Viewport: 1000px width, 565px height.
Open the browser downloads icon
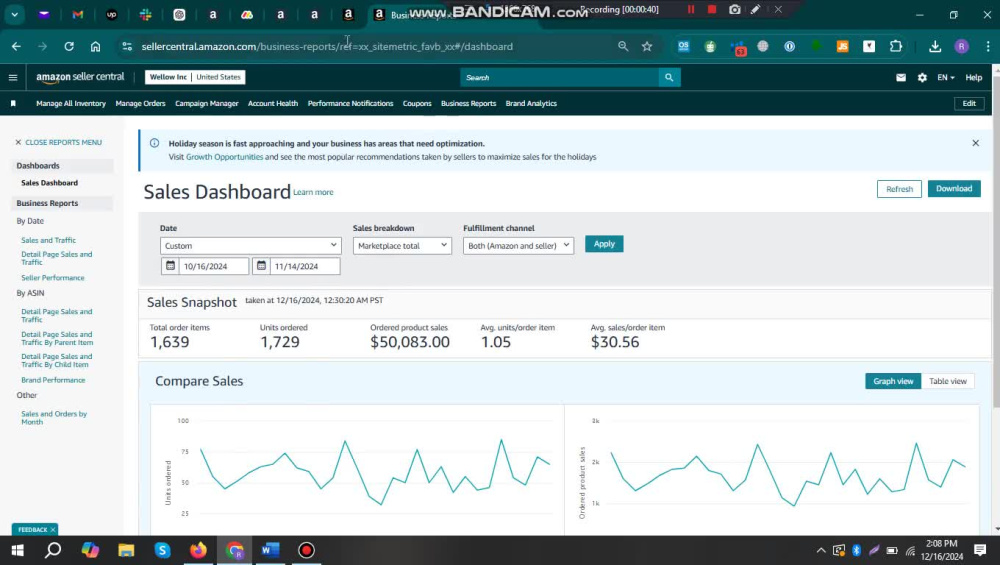tap(935, 47)
